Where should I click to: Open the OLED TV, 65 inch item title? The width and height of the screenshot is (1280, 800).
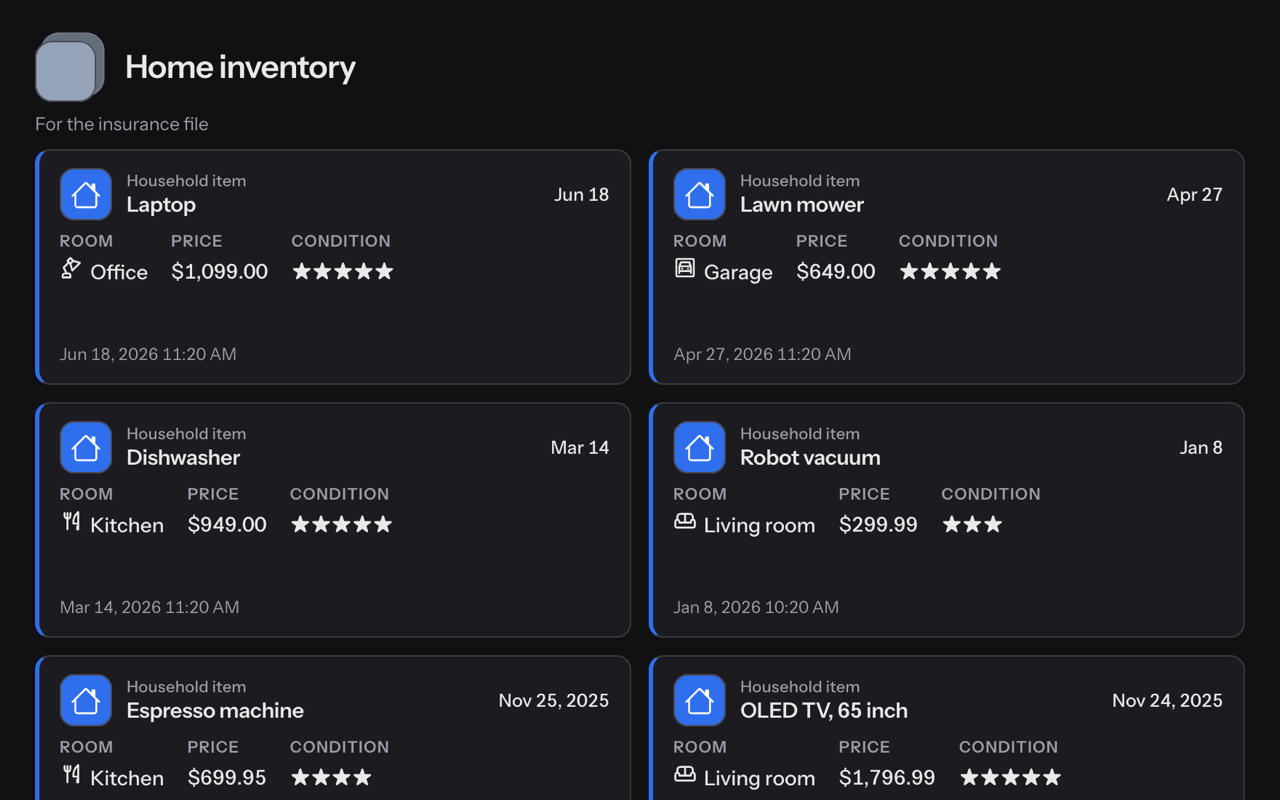pyautogui.click(x=824, y=711)
